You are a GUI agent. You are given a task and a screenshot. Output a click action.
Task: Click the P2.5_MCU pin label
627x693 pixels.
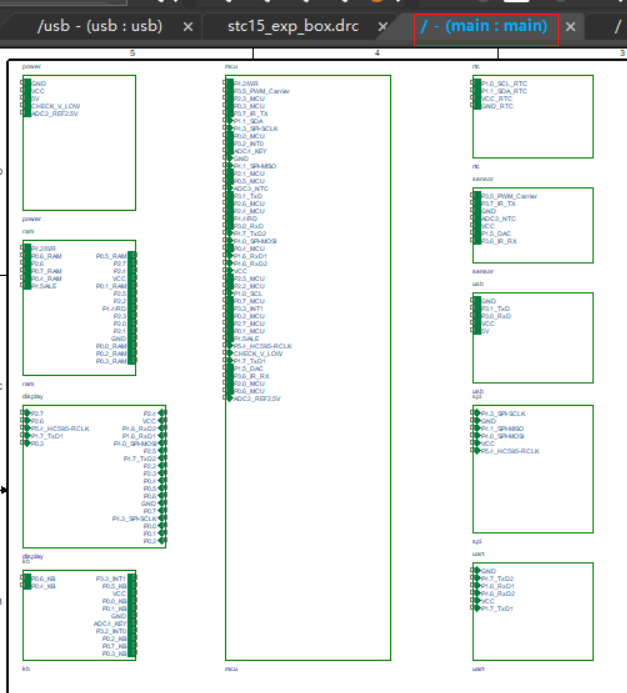[x=250, y=278]
